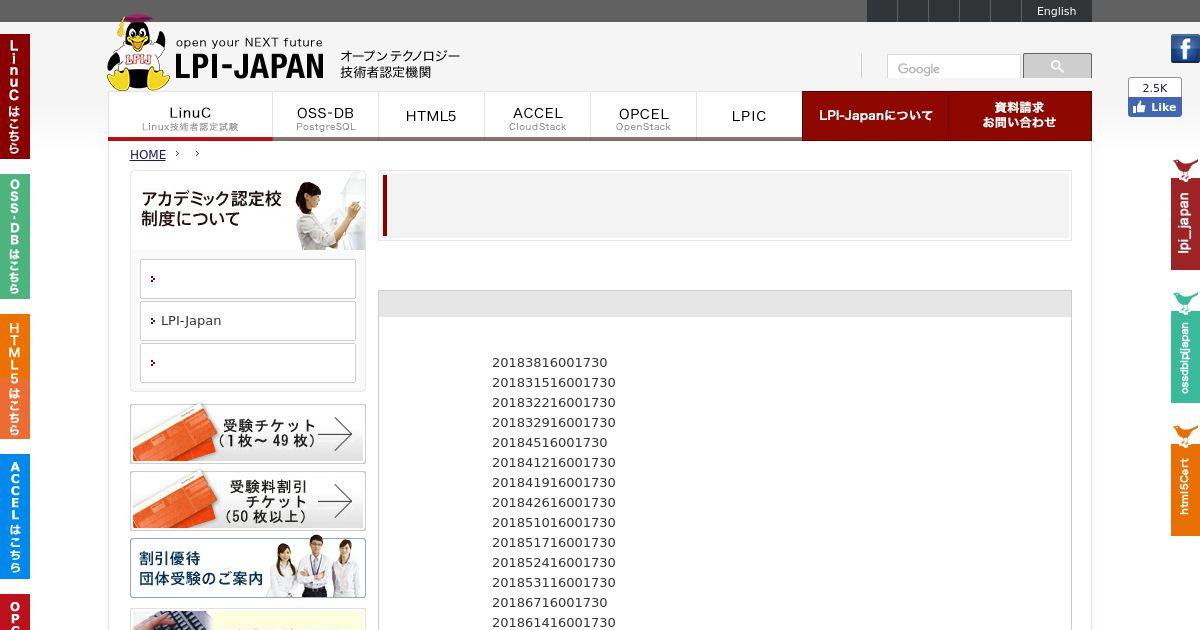Click the text 201853116001730
Viewport: 1200px width, 630px height.
(x=553, y=583)
